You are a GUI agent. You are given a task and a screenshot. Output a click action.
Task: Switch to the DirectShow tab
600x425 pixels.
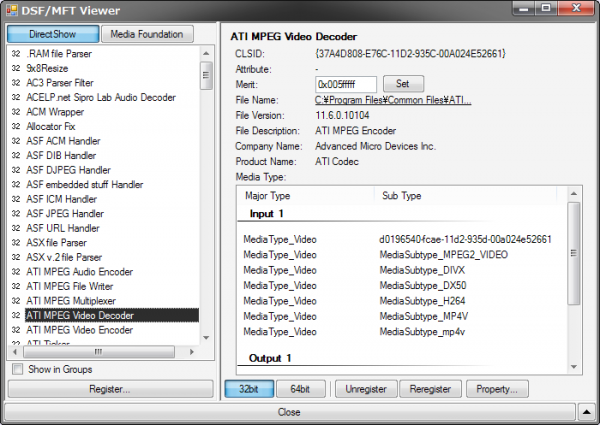[x=53, y=34]
